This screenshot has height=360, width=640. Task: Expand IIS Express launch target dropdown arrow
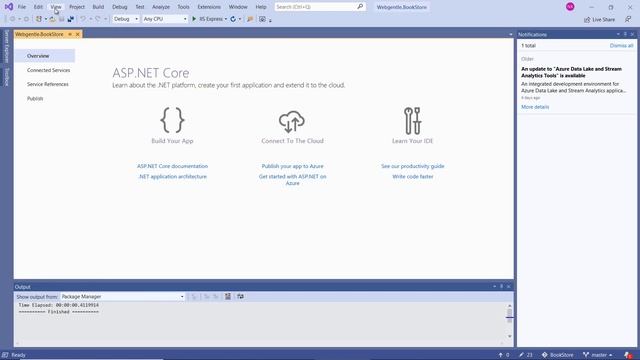pyautogui.click(x=226, y=19)
